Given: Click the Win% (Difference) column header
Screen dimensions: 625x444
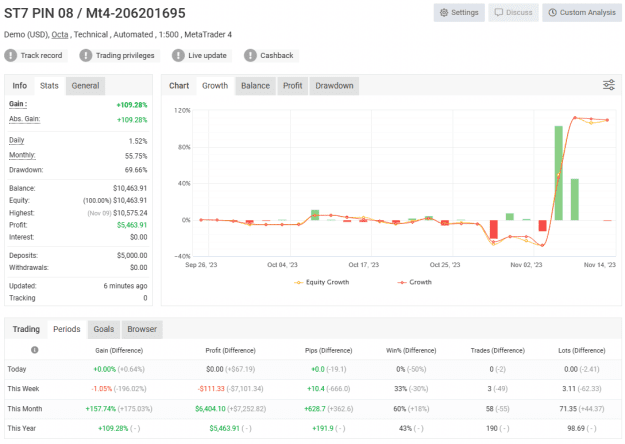Looking at the screenshot, I should pos(411,350).
